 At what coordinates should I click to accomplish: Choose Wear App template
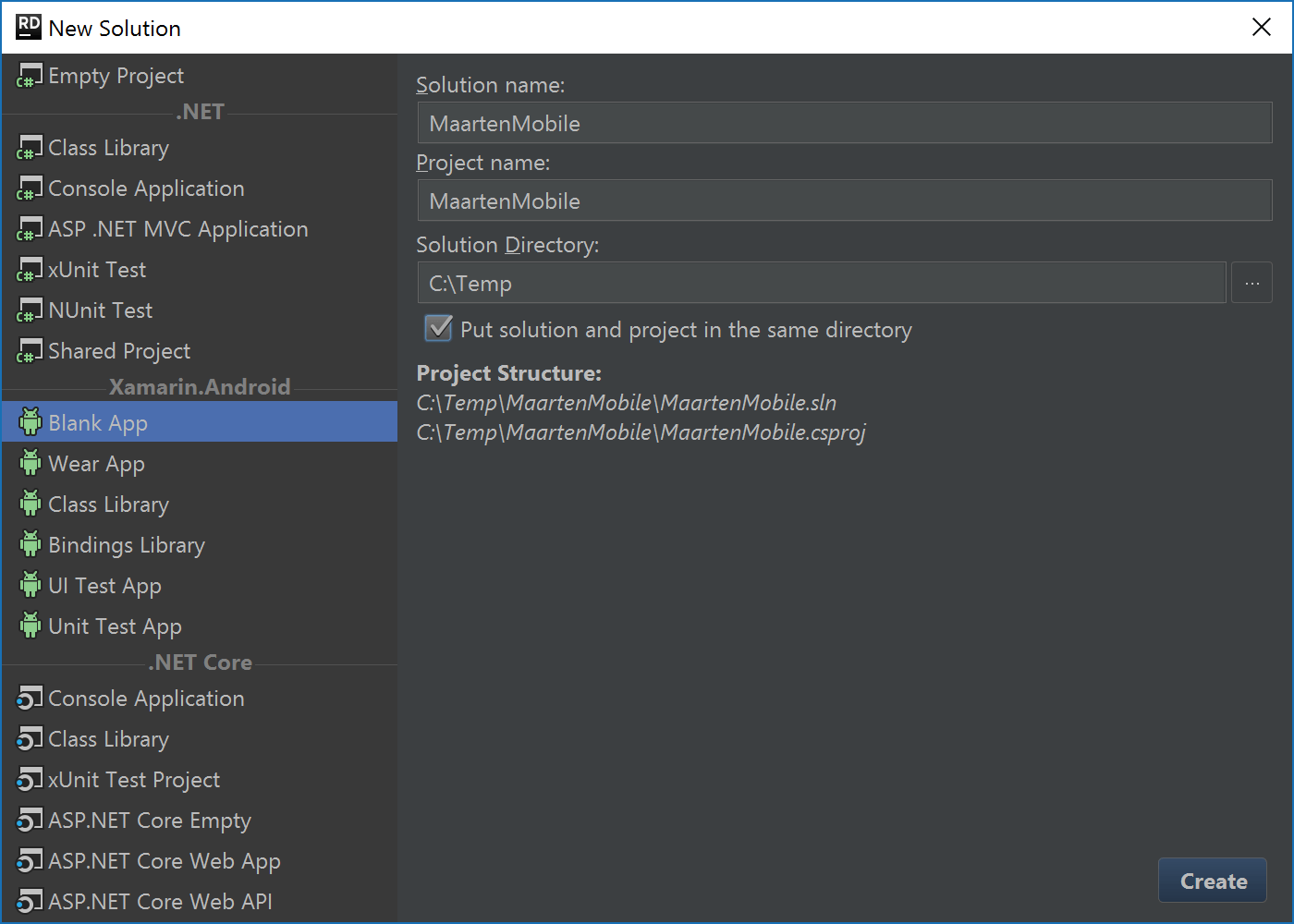200,463
